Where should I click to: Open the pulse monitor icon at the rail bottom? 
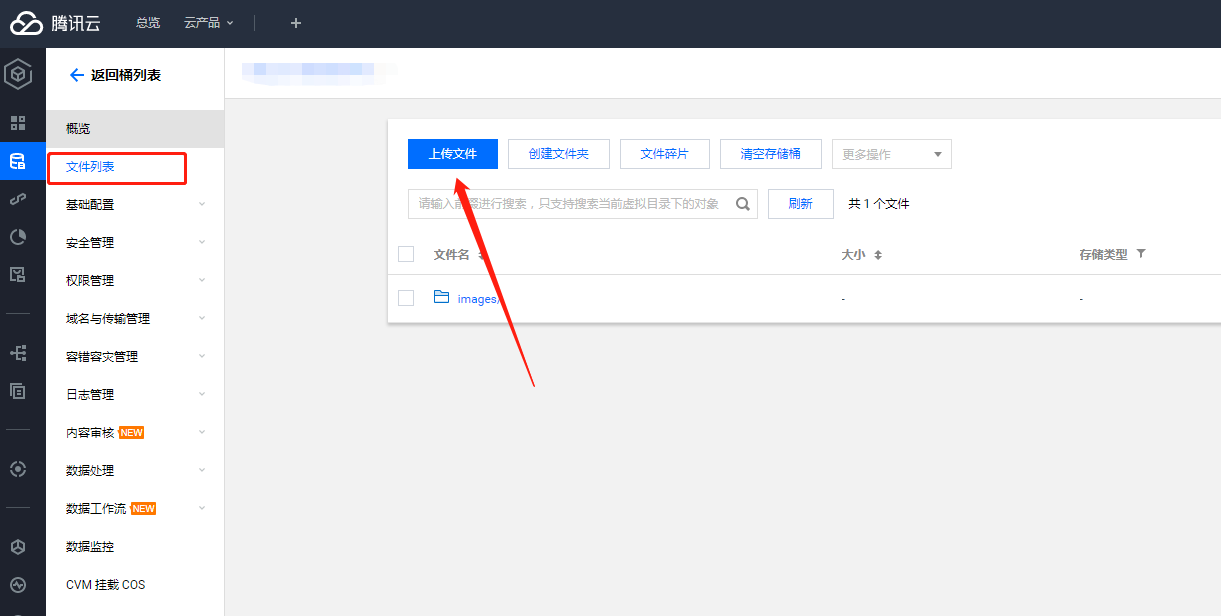click(18, 585)
